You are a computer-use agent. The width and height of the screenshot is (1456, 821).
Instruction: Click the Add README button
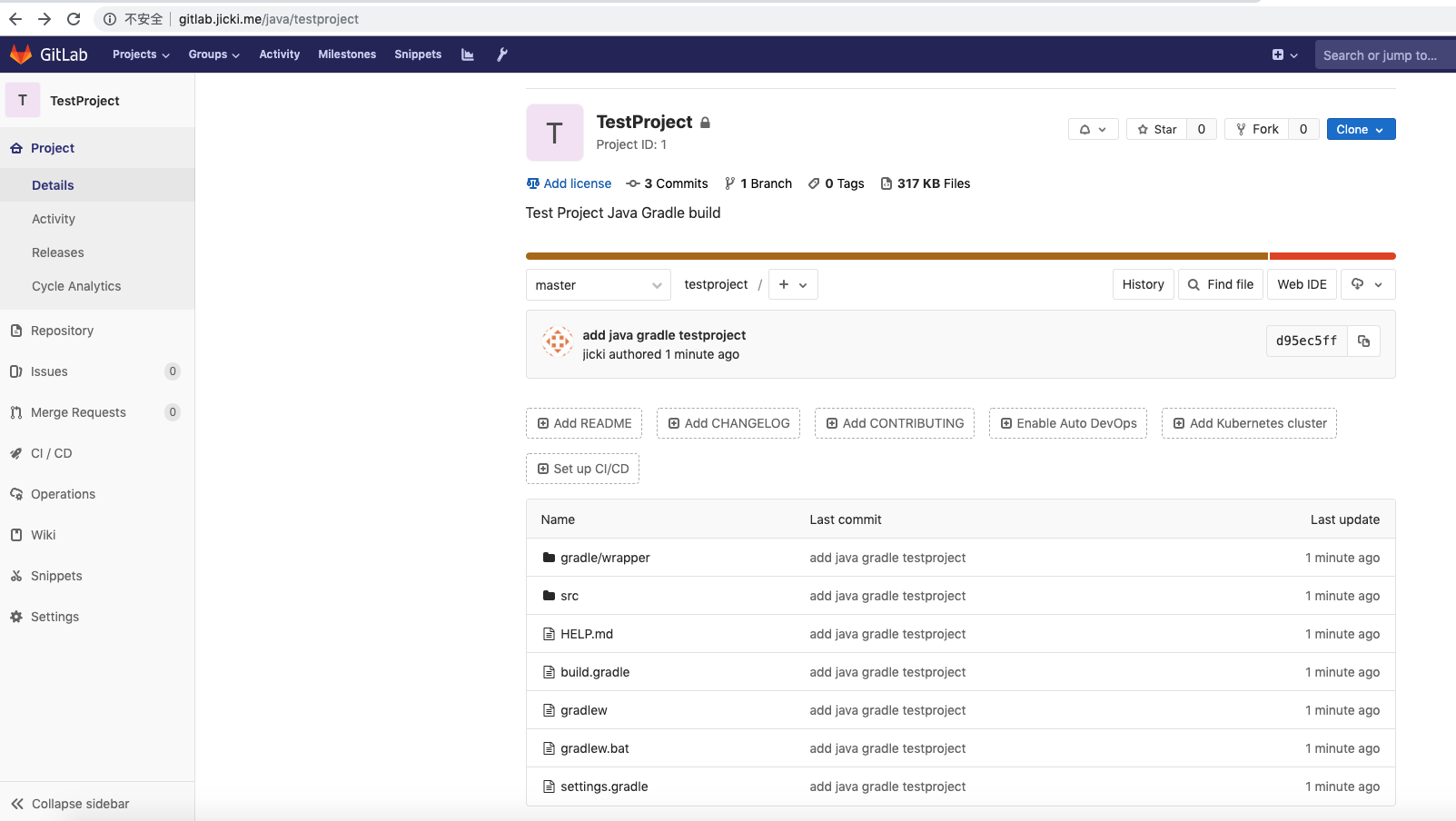click(583, 422)
